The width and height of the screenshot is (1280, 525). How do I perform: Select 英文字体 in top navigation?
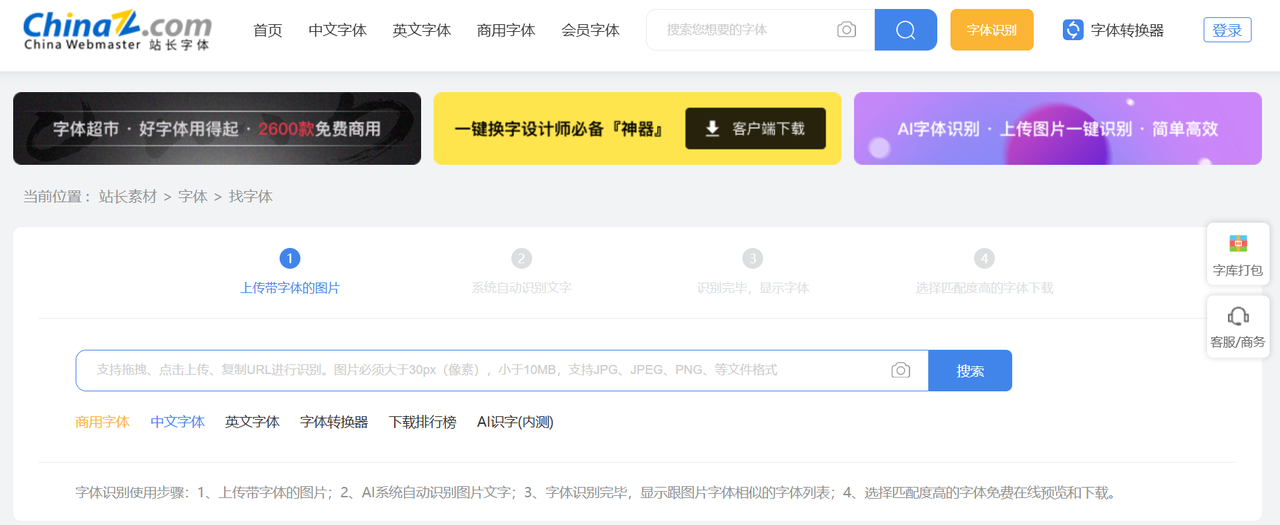(x=421, y=30)
